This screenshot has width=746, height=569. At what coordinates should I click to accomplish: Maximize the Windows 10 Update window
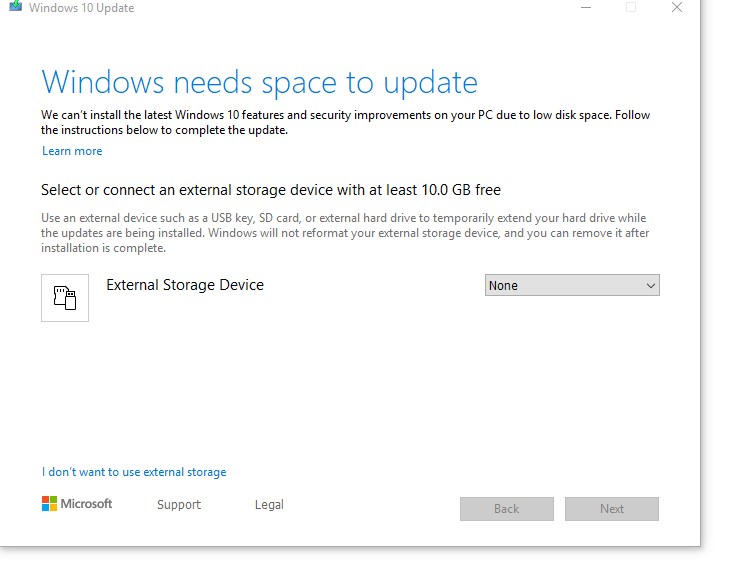click(x=631, y=7)
